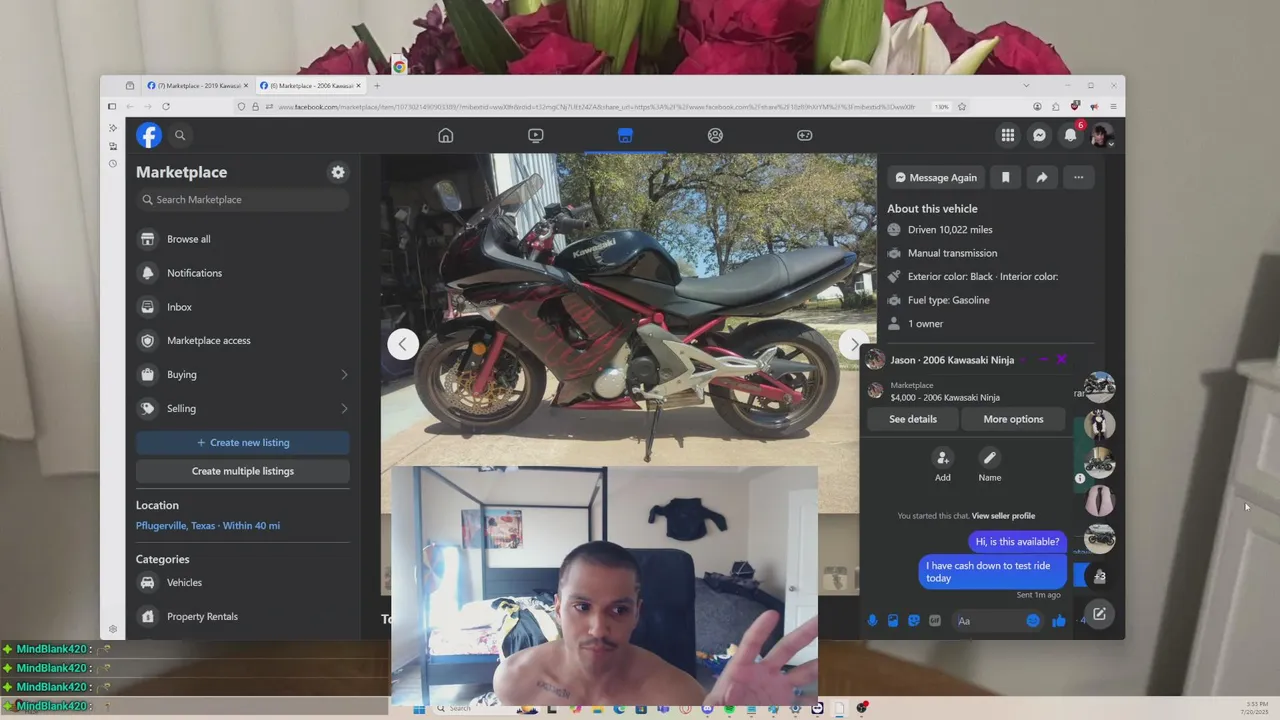Bookmark the page with the star icon
The height and width of the screenshot is (720, 1280).
tap(962, 107)
